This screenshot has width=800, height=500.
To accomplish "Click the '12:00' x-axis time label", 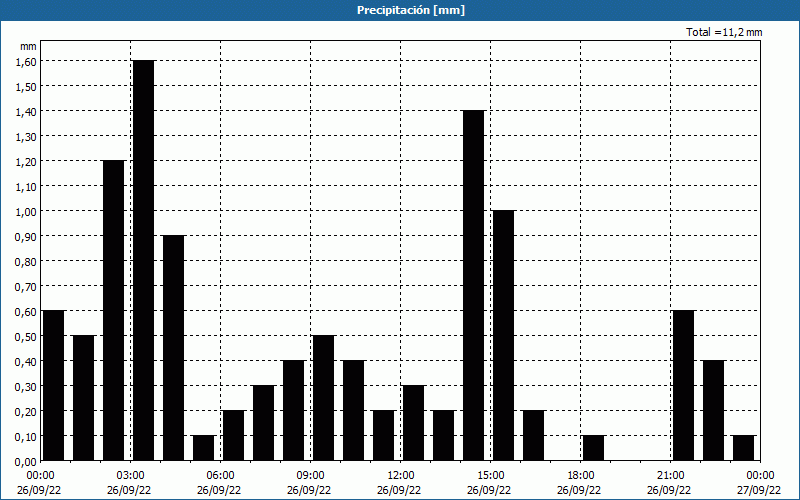I will (x=401, y=476).
